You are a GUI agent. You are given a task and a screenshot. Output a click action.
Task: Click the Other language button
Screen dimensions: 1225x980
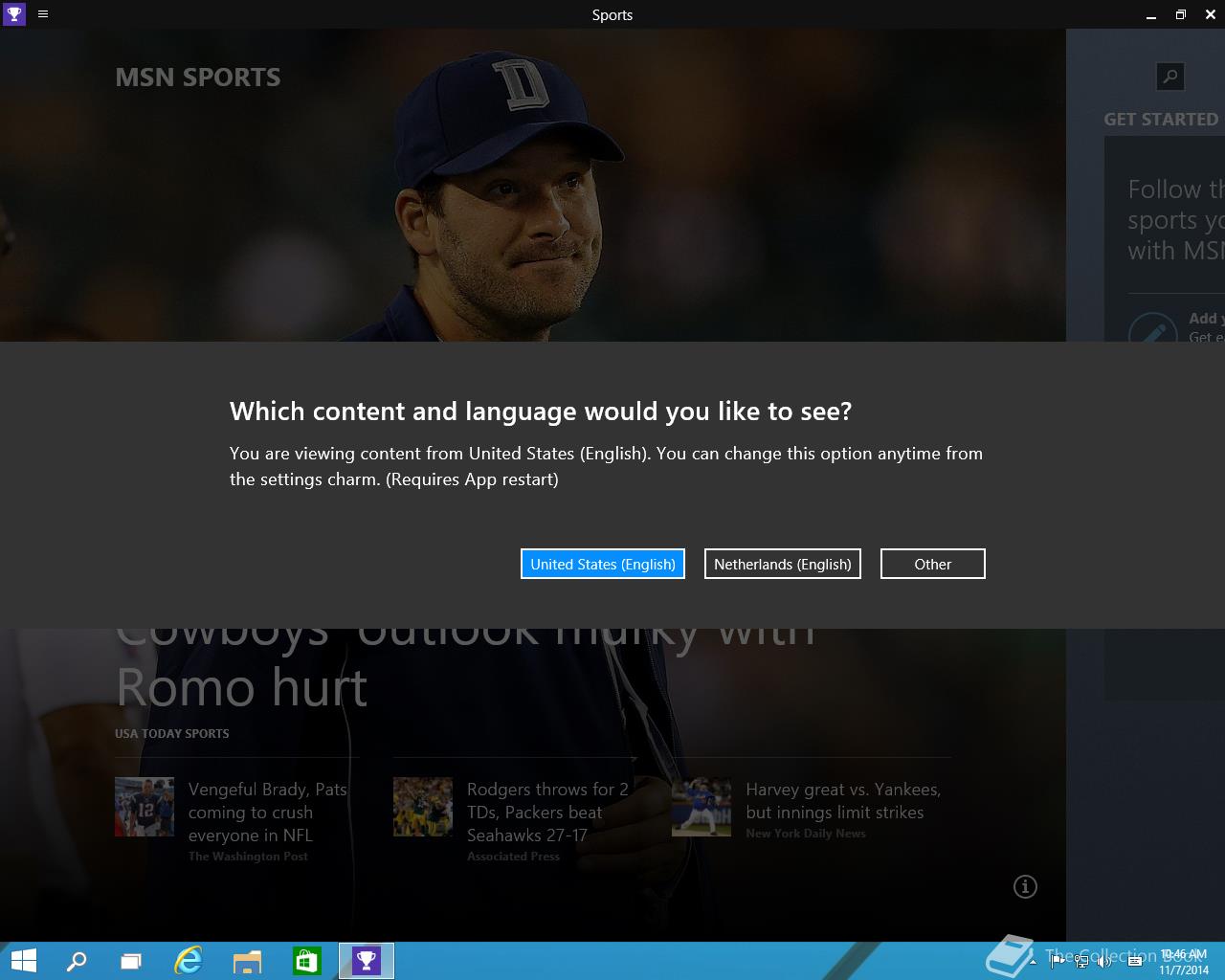pos(933,564)
